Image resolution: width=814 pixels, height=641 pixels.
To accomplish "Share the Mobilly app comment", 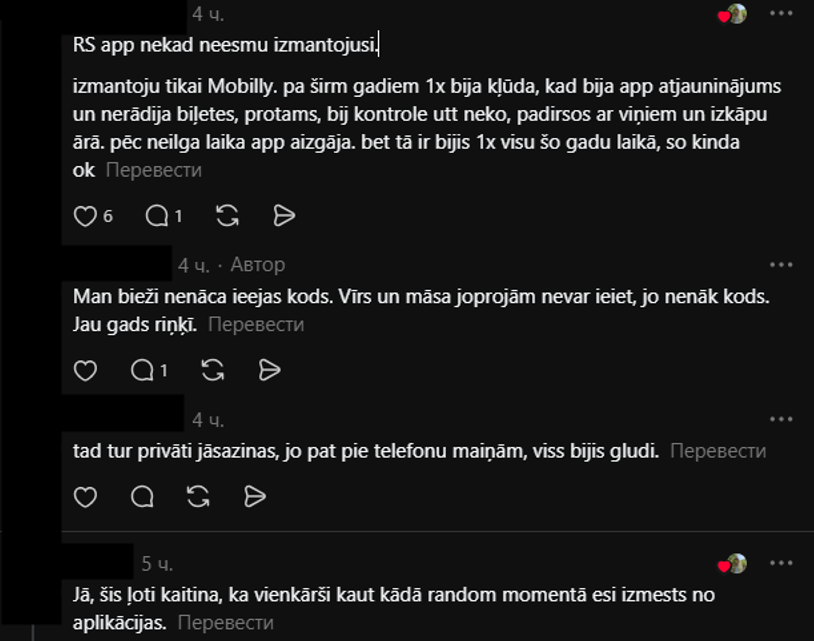I will click(284, 216).
